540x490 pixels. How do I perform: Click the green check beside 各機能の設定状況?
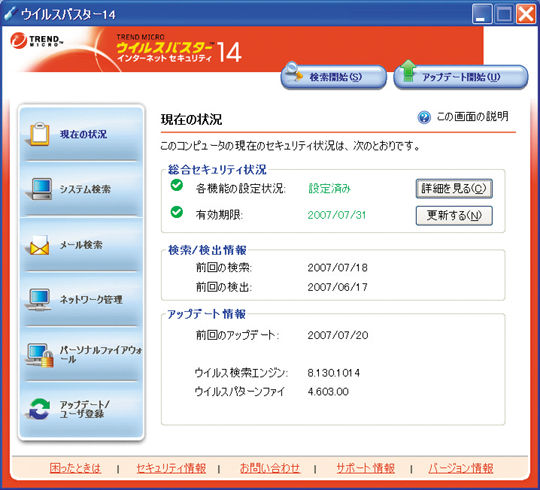[177, 185]
